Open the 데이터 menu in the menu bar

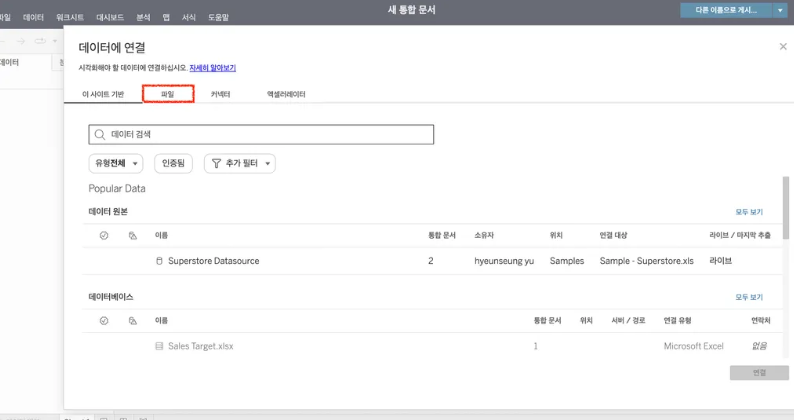click(x=33, y=17)
